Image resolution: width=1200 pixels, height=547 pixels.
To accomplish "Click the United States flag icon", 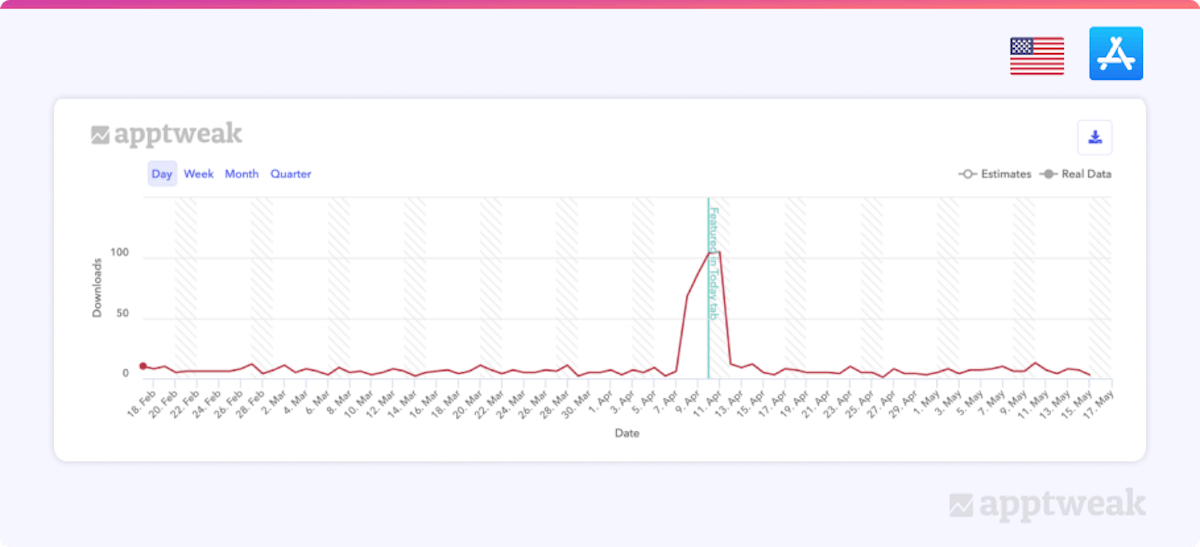I will (x=1036, y=55).
